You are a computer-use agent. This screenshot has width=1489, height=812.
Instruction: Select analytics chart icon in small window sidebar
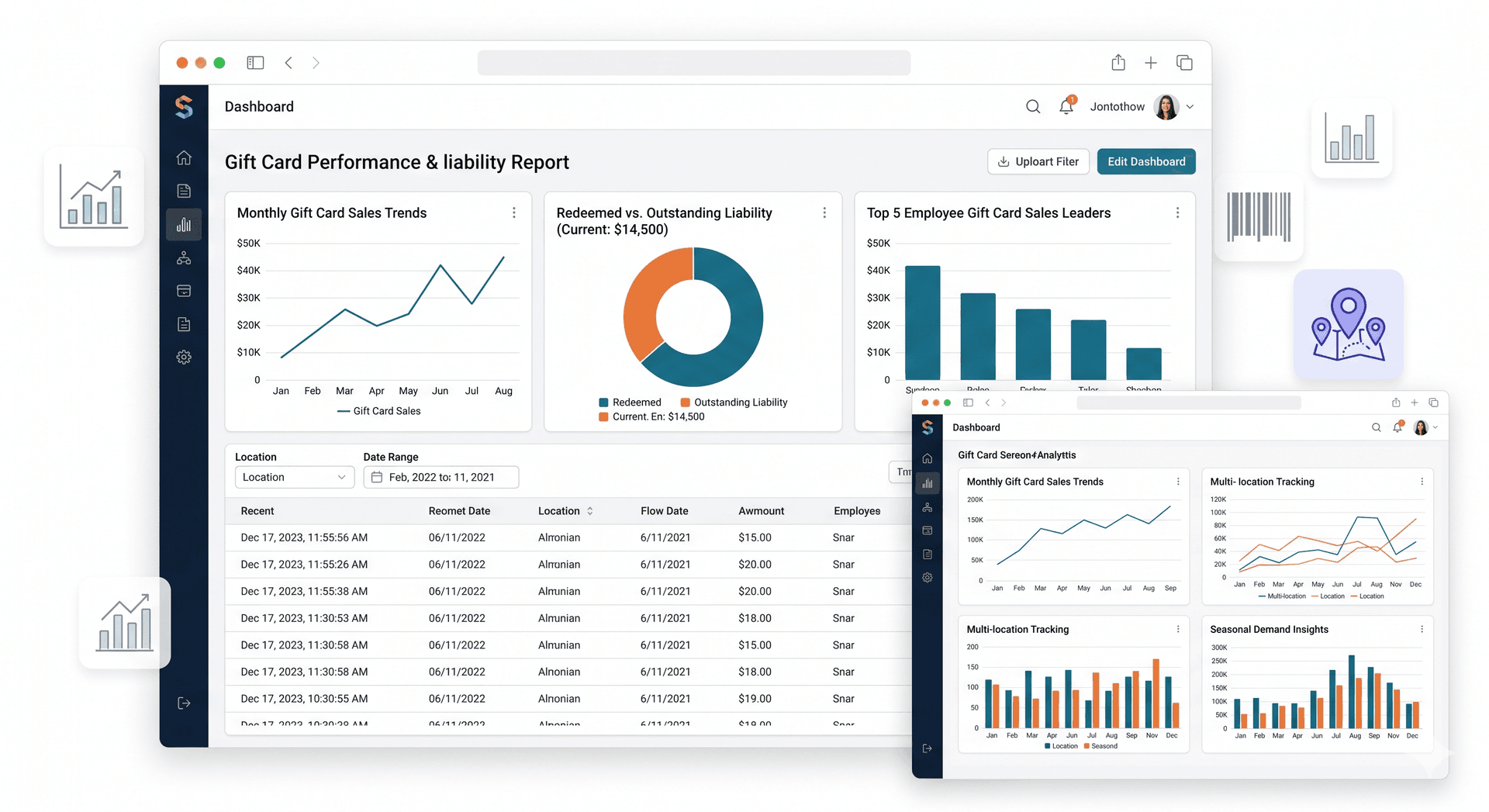[928, 483]
